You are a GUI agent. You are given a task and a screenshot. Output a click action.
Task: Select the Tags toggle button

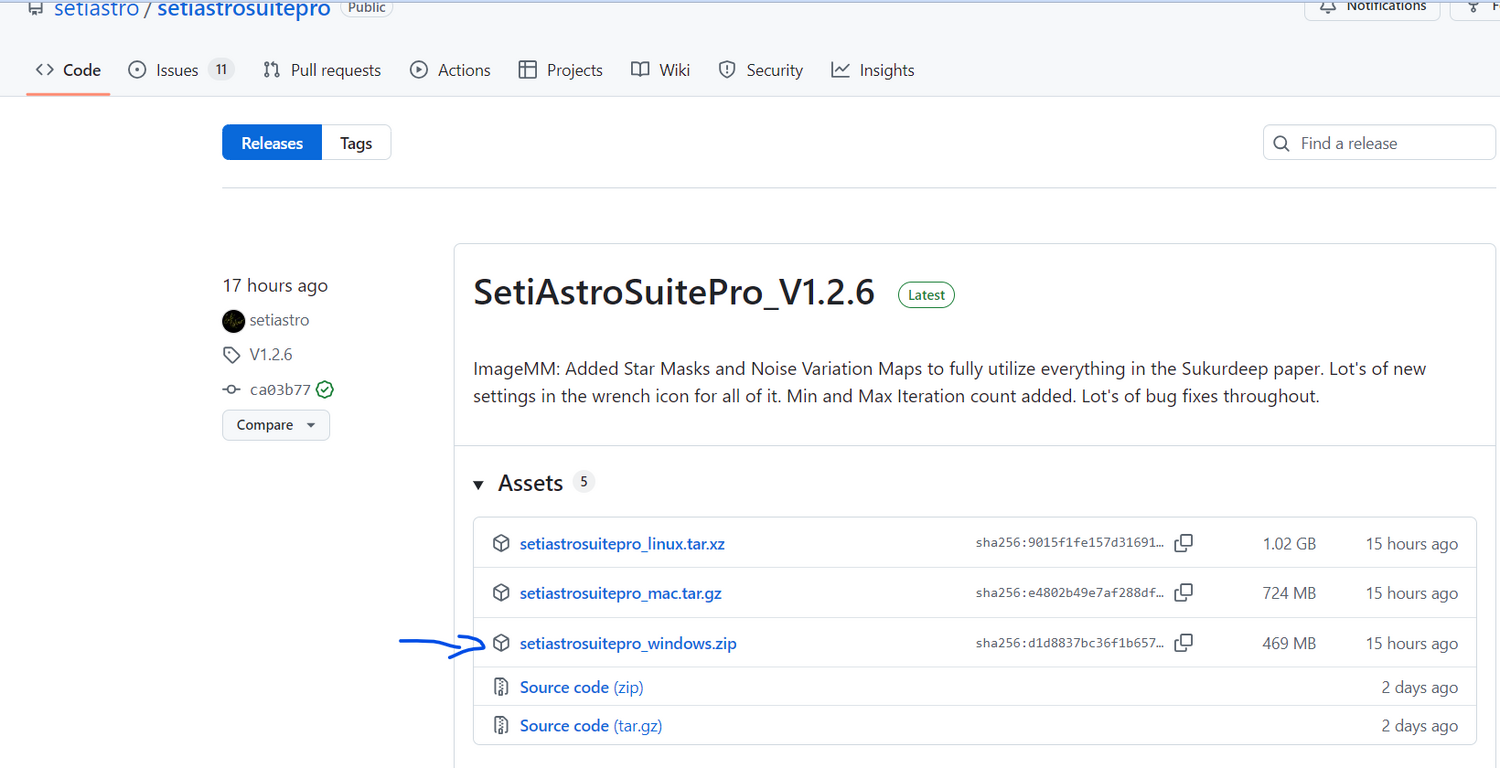click(x=356, y=143)
